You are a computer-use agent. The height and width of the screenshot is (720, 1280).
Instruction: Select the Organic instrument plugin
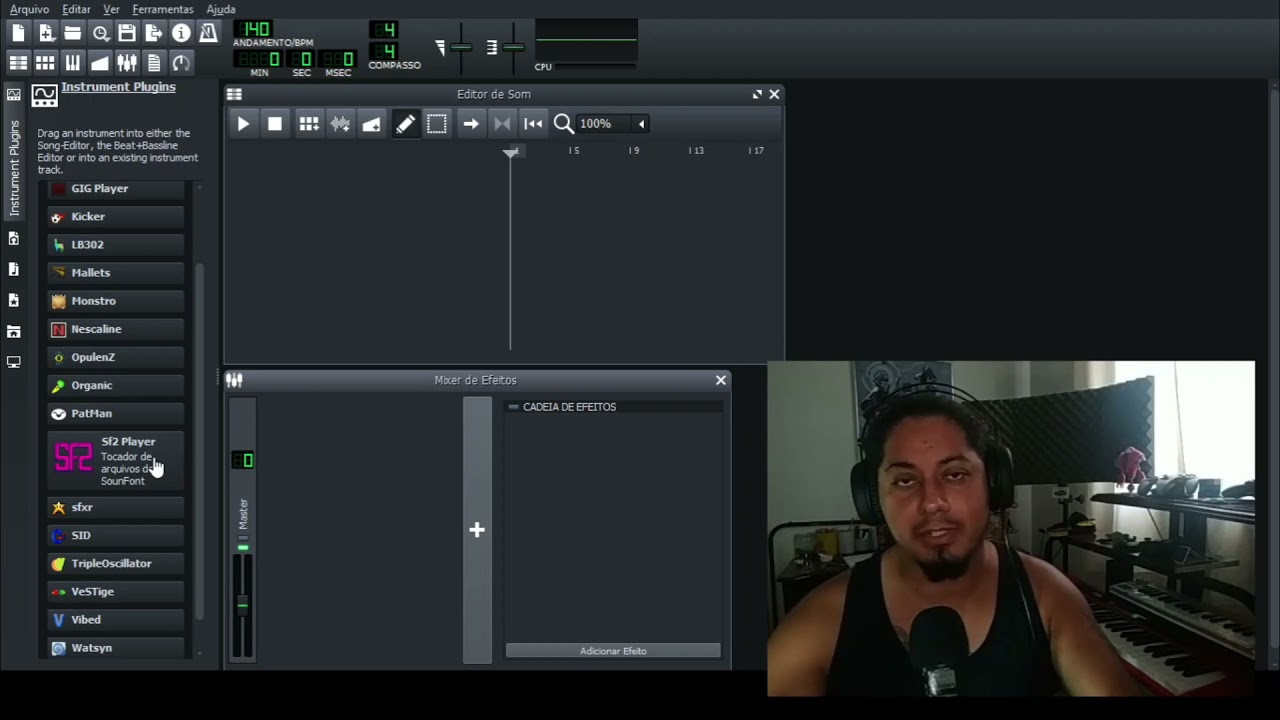pos(116,385)
